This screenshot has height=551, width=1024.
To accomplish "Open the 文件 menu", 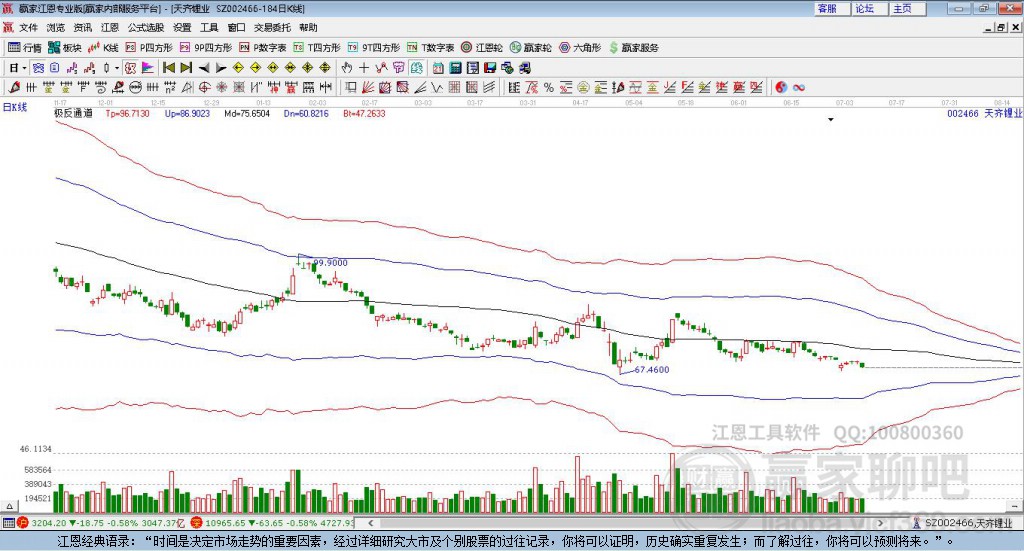I will 28,27.
